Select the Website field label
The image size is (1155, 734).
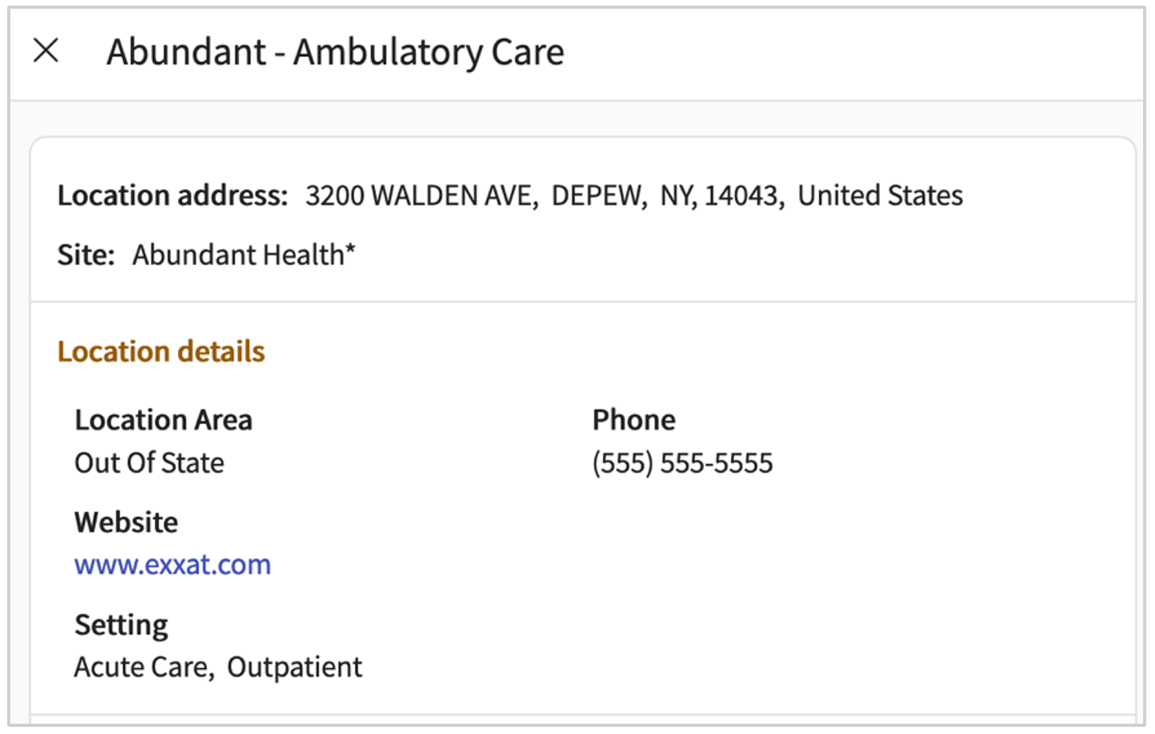click(126, 522)
